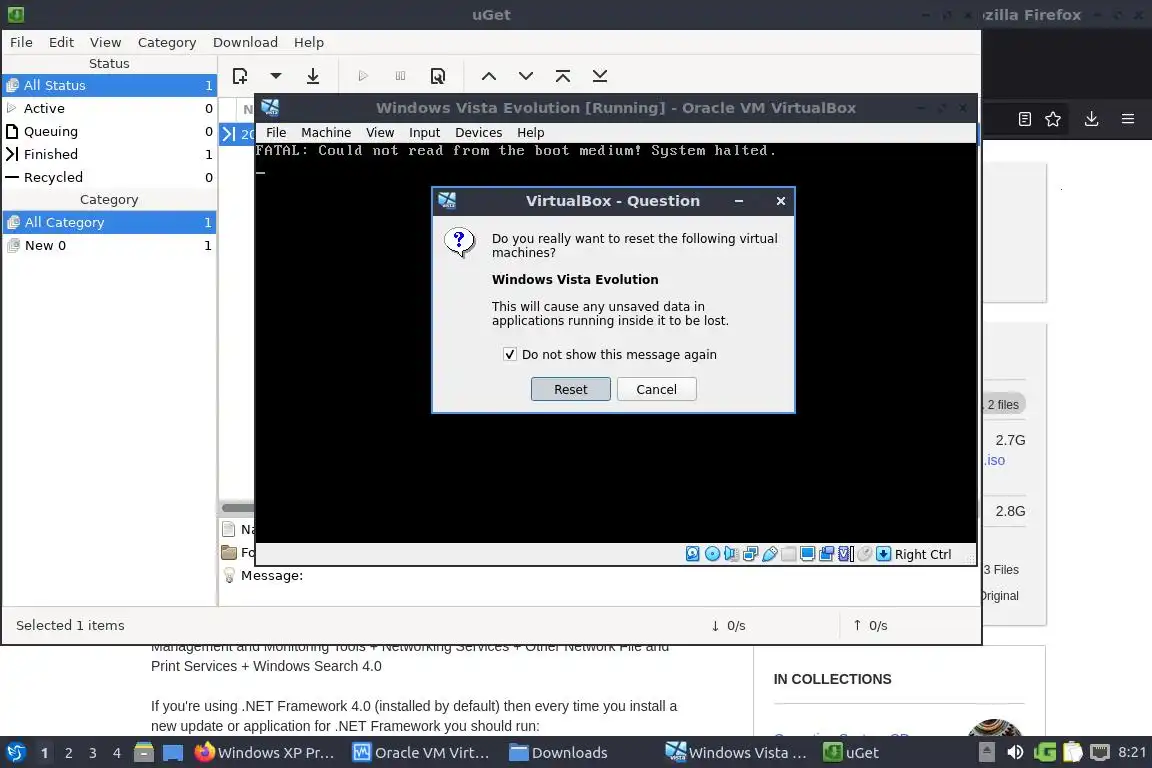Click the uGet start (play) toolbar icon
1152x768 pixels.
pos(363,76)
